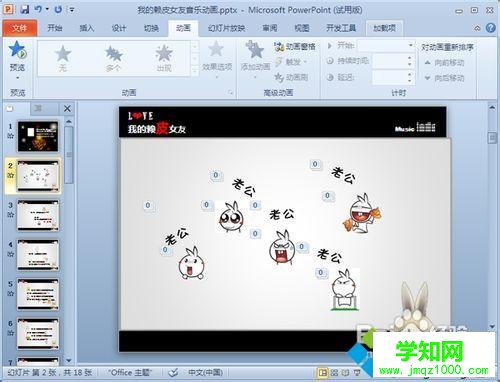Screen dimensions: 500x382
Task: Click the 触发 trigger button
Action: 291,62
